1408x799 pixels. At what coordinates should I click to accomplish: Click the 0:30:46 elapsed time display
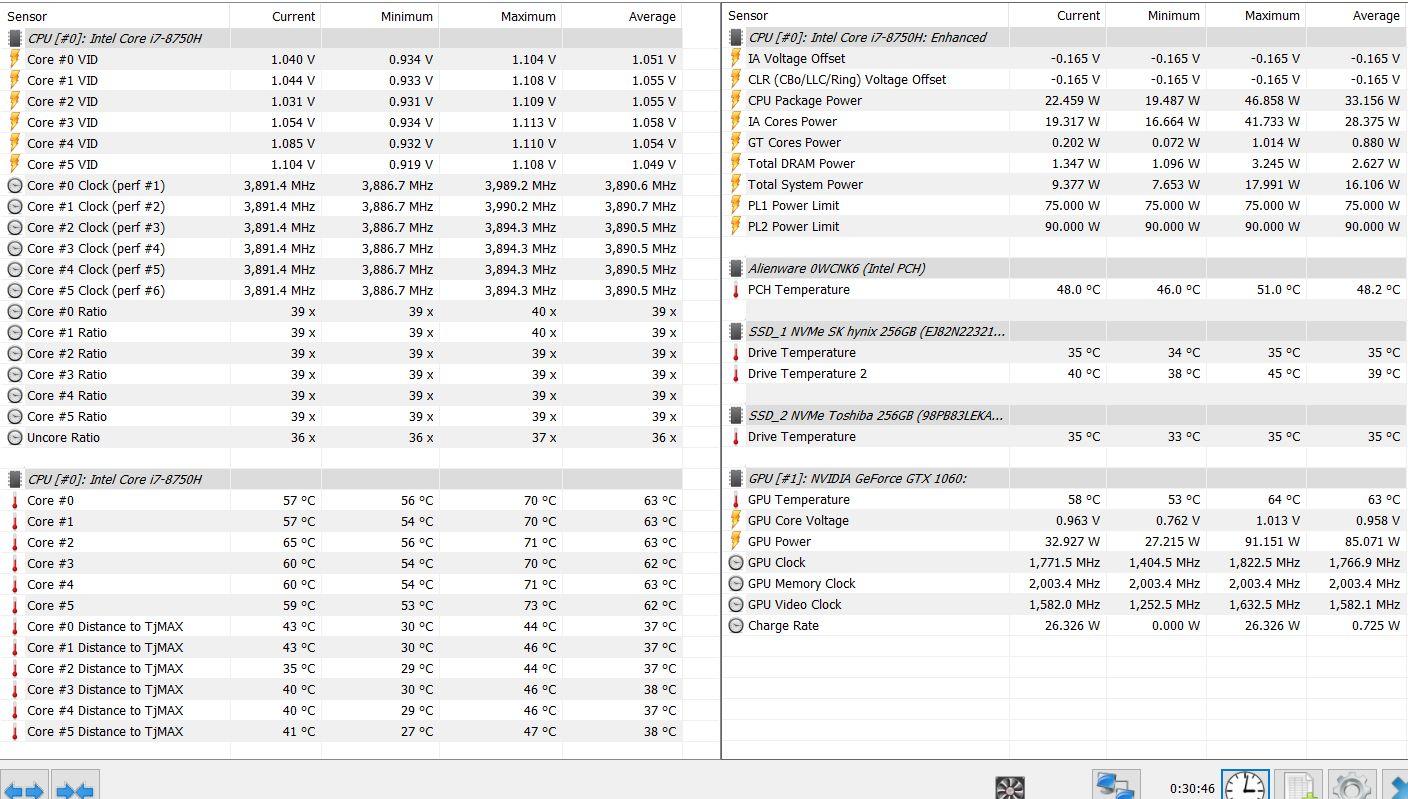[x=1192, y=788]
